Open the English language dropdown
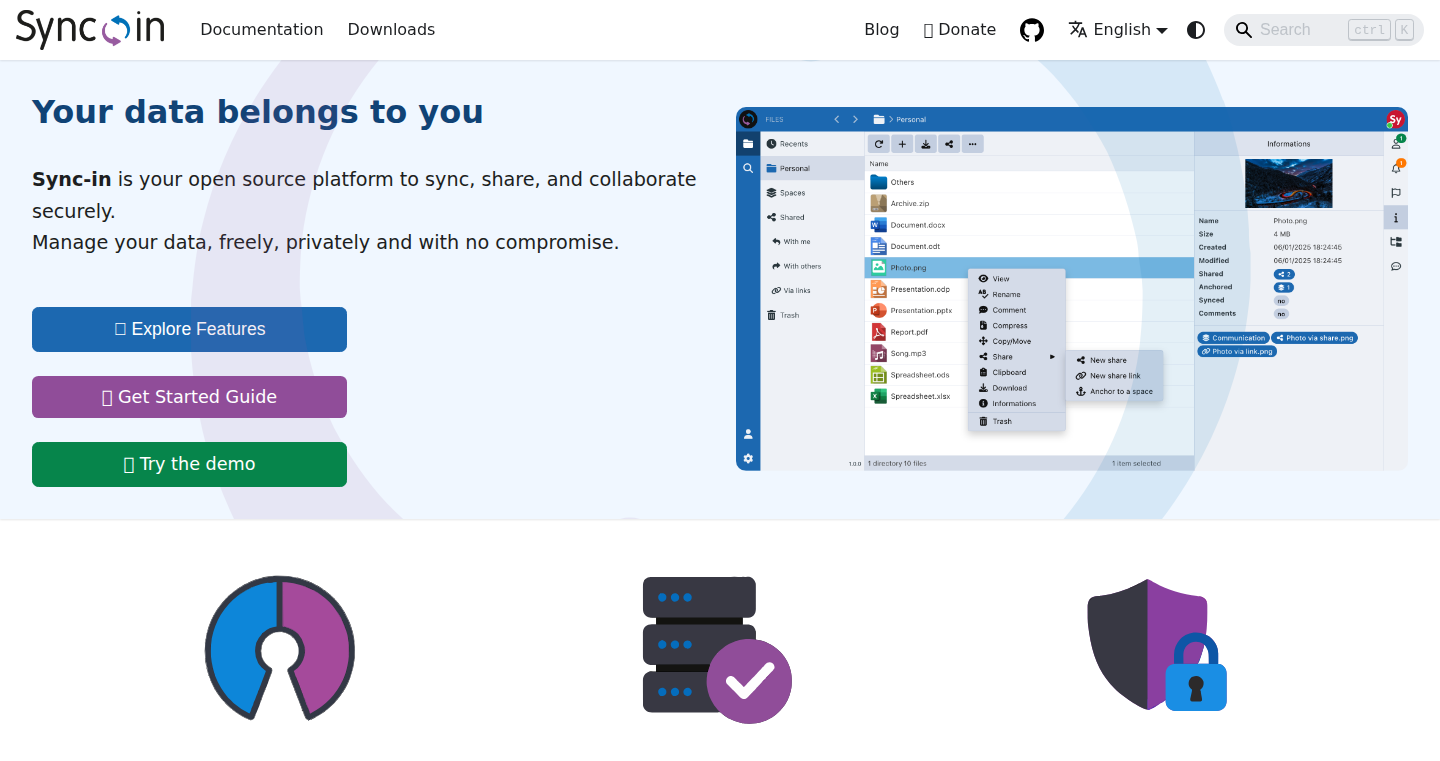Screen dimensions: 1440x761 pyautogui.click(x=1118, y=30)
